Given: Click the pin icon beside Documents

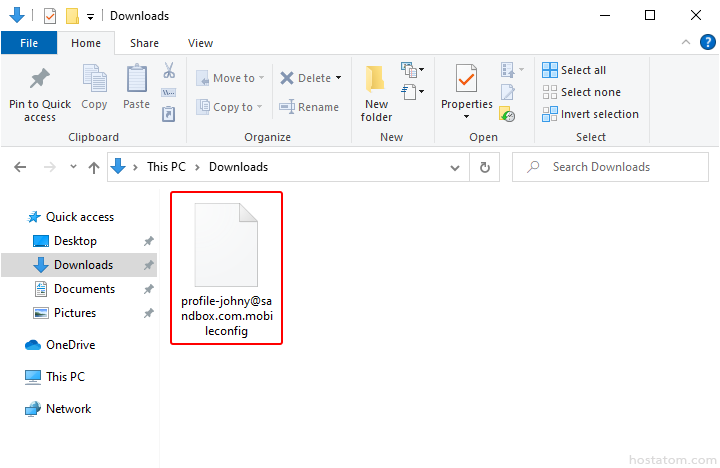Looking at the screenshot, I should pyautogui.click(x=148, y=289).
